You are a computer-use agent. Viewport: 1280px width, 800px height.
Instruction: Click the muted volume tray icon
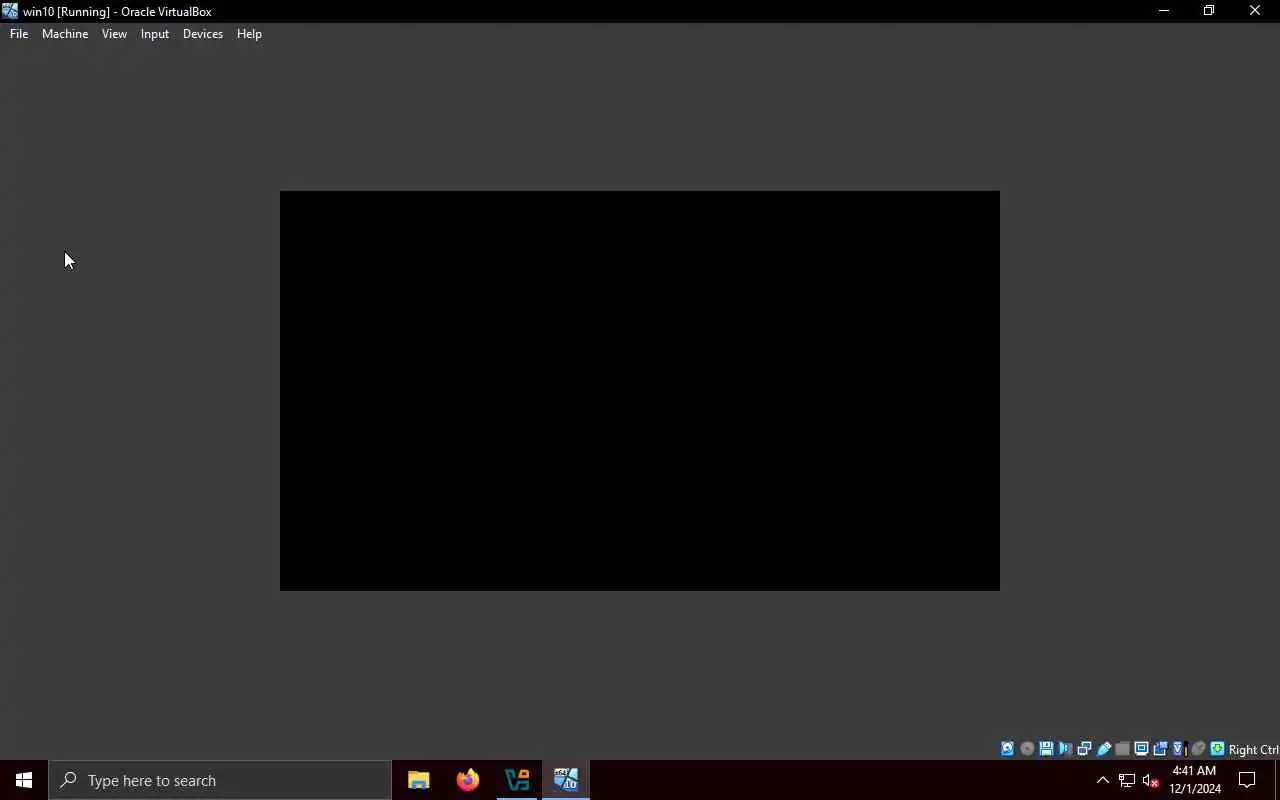click(1150, 780)
